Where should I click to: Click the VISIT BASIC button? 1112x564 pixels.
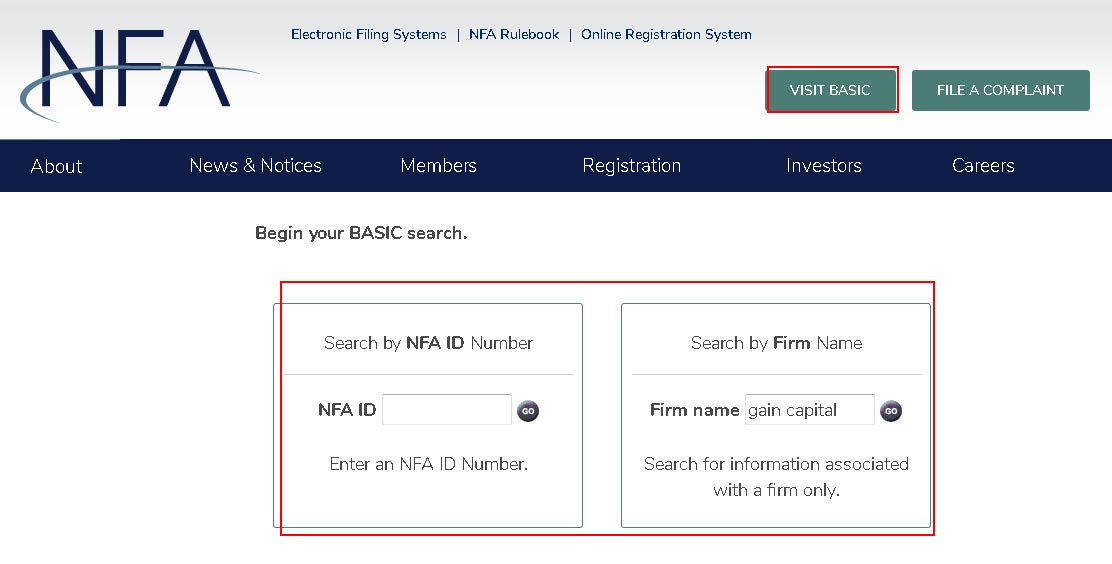(x=830, y=90)
